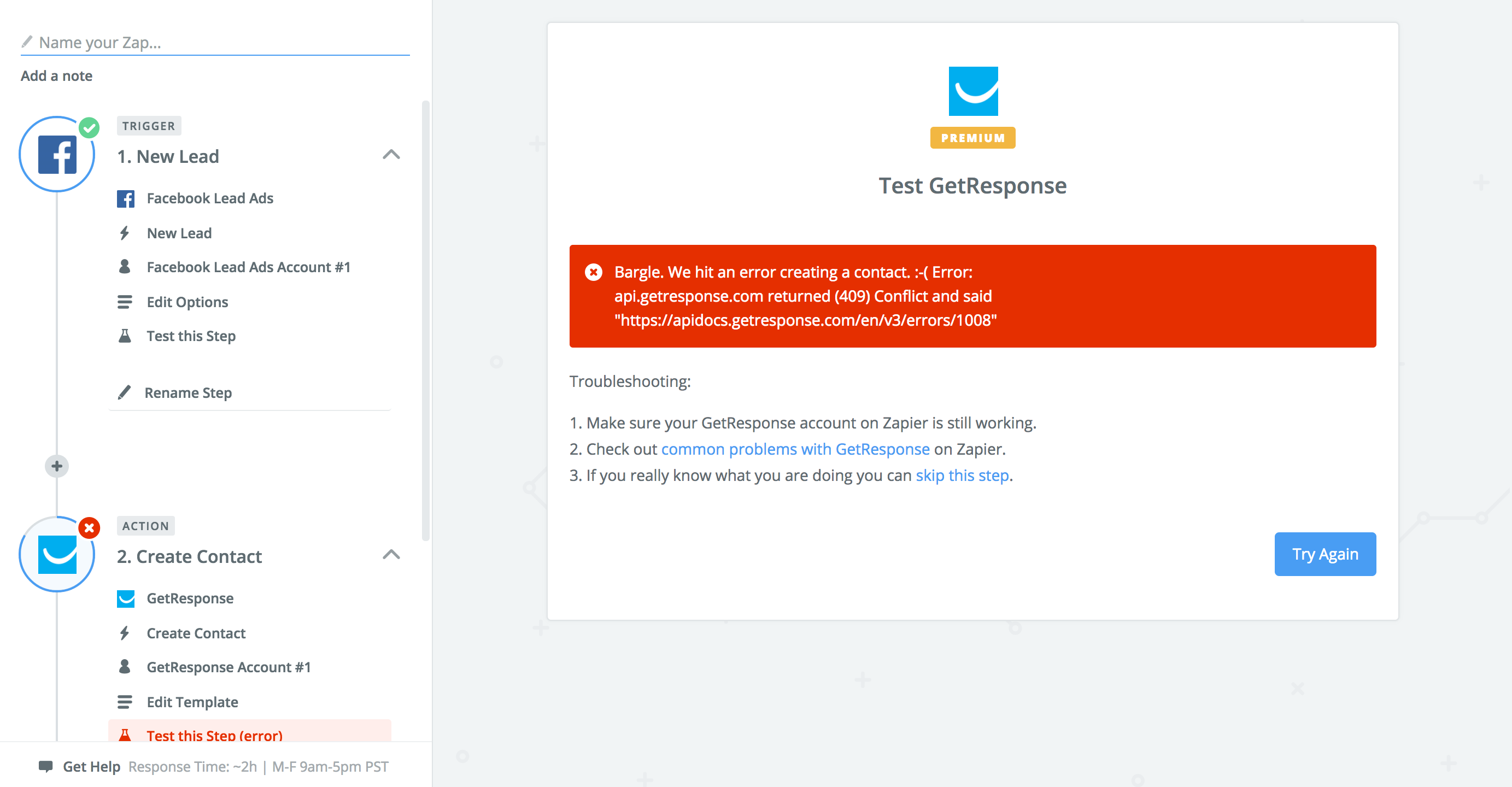Click the list icon beside Edit Options
Image resolution: width=1512 pixels, height=787 pixels.
[x=125, y=302]
